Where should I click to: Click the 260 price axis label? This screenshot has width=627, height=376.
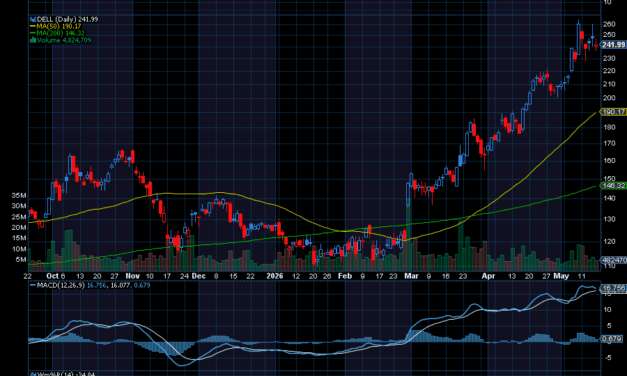[609, 24]
